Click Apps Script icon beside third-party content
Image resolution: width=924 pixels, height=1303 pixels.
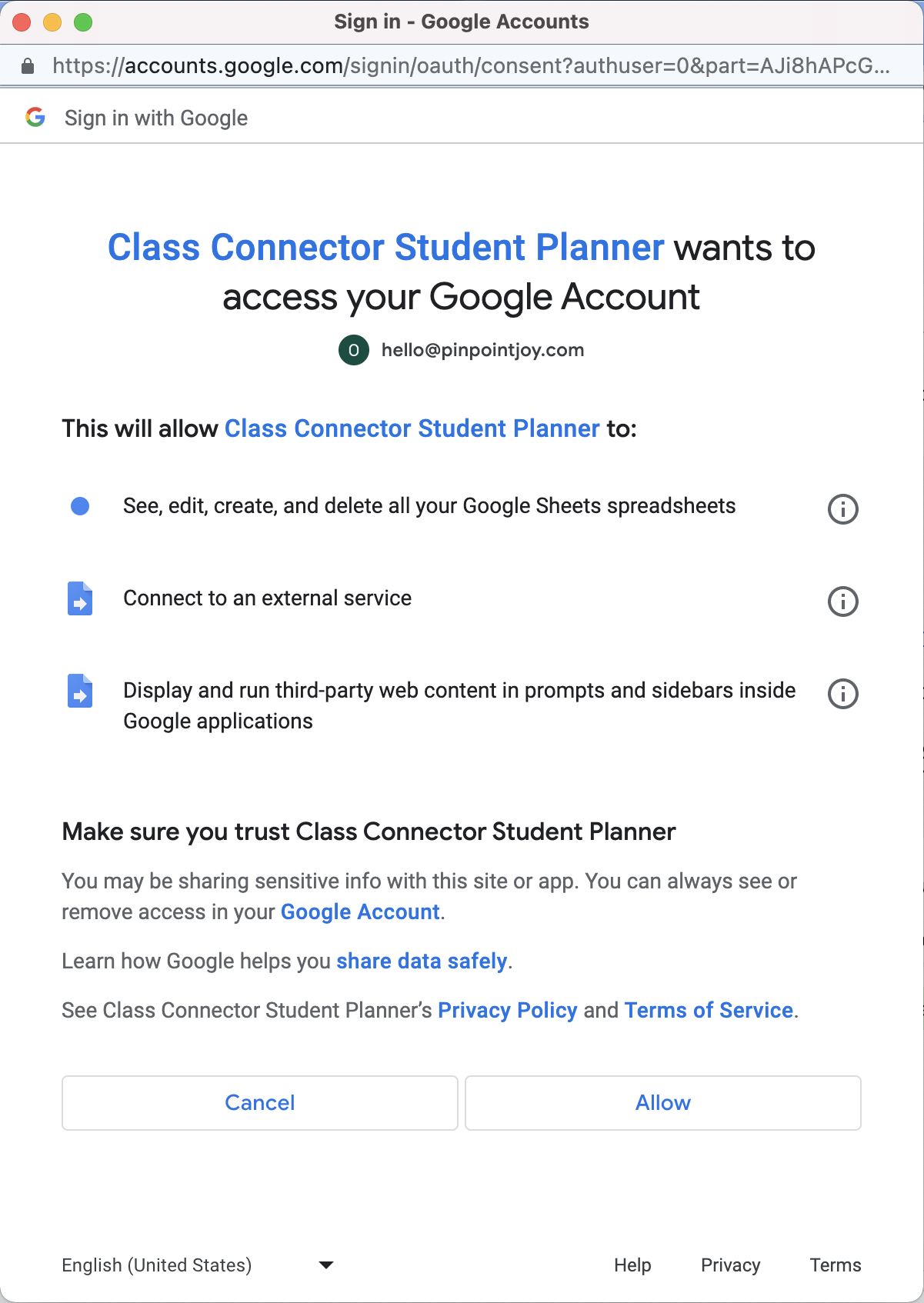click(x=80, y=691)
